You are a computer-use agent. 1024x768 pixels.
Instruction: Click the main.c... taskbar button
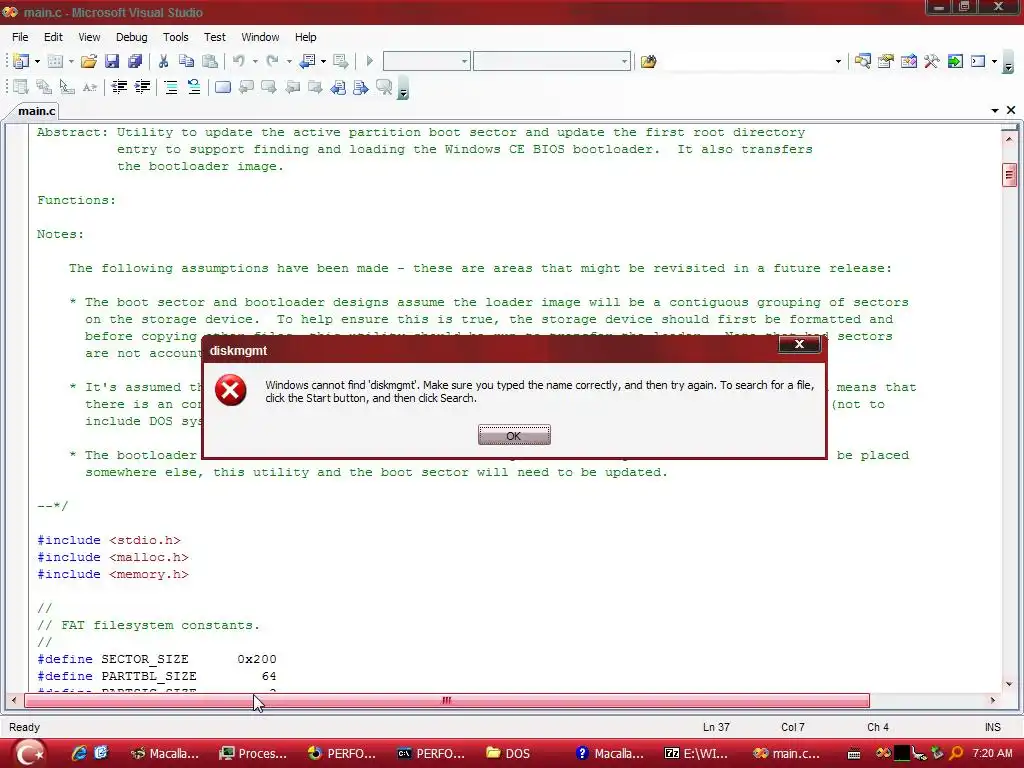786,753
